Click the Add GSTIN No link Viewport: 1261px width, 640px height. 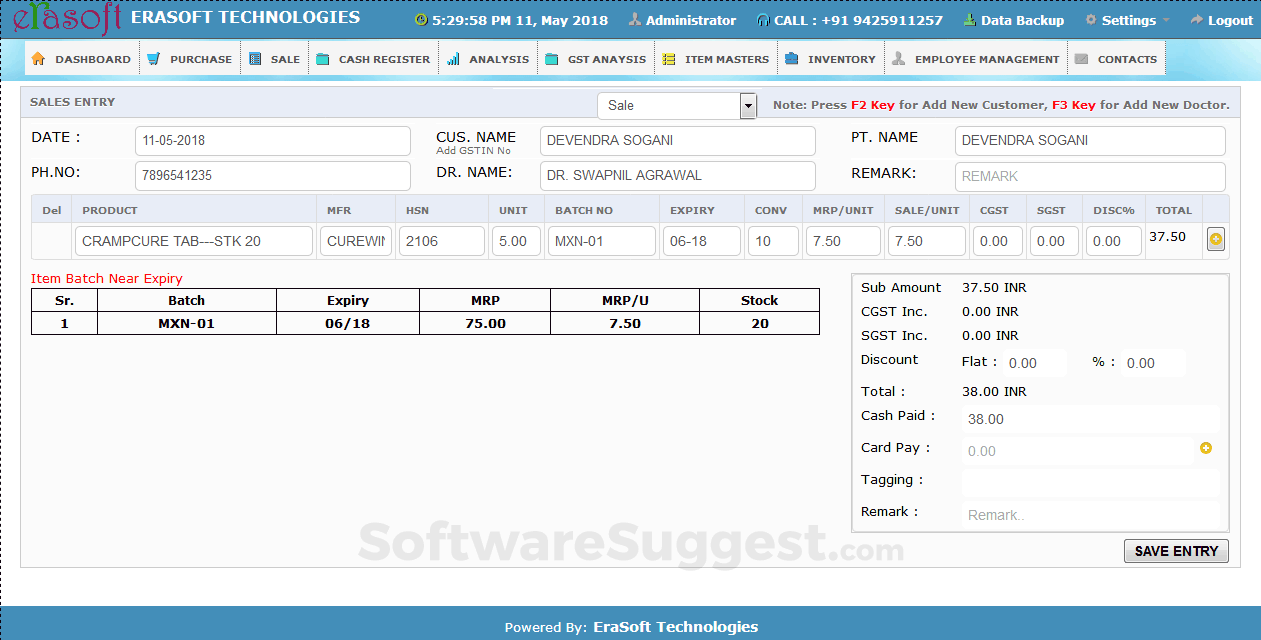473,151
